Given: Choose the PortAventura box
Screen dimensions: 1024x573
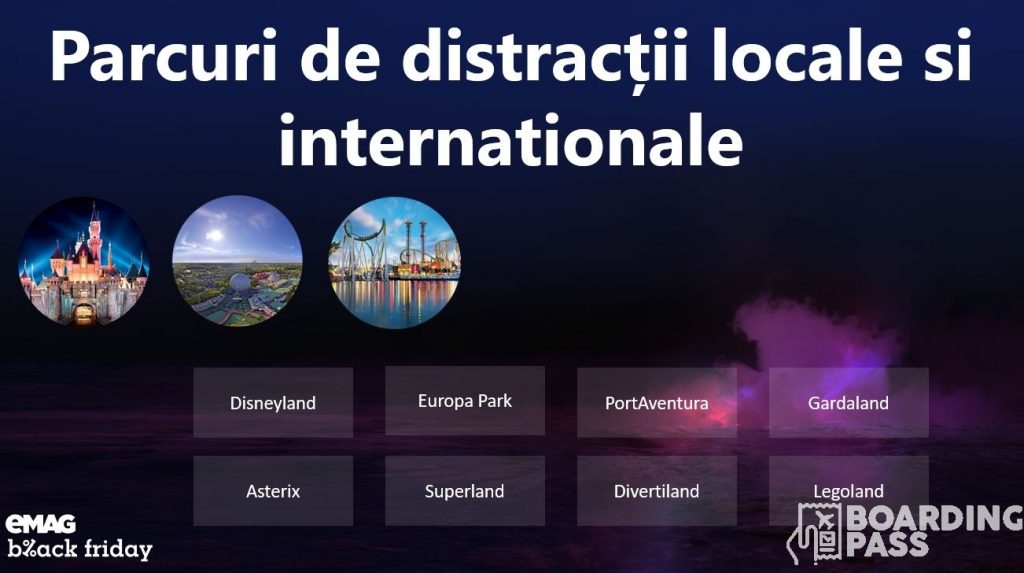Looking at the screenshot, I should [x=657, y=402].
